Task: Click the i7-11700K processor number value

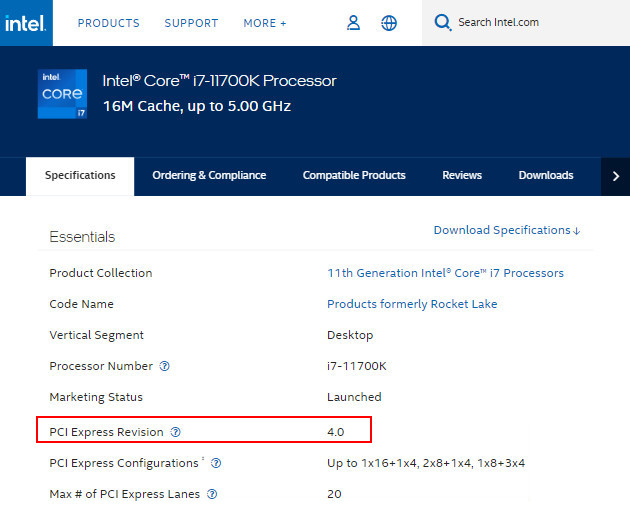Action: 357,366
